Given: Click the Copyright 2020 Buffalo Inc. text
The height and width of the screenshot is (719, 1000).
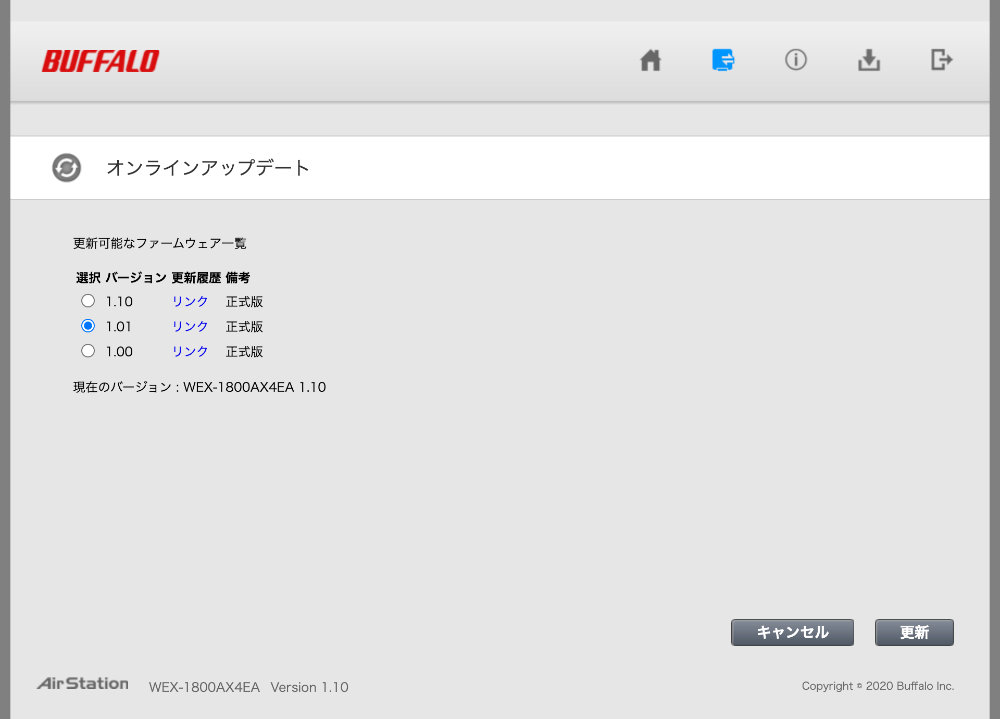Looking at the screenshot, I should tap(878, 686).
